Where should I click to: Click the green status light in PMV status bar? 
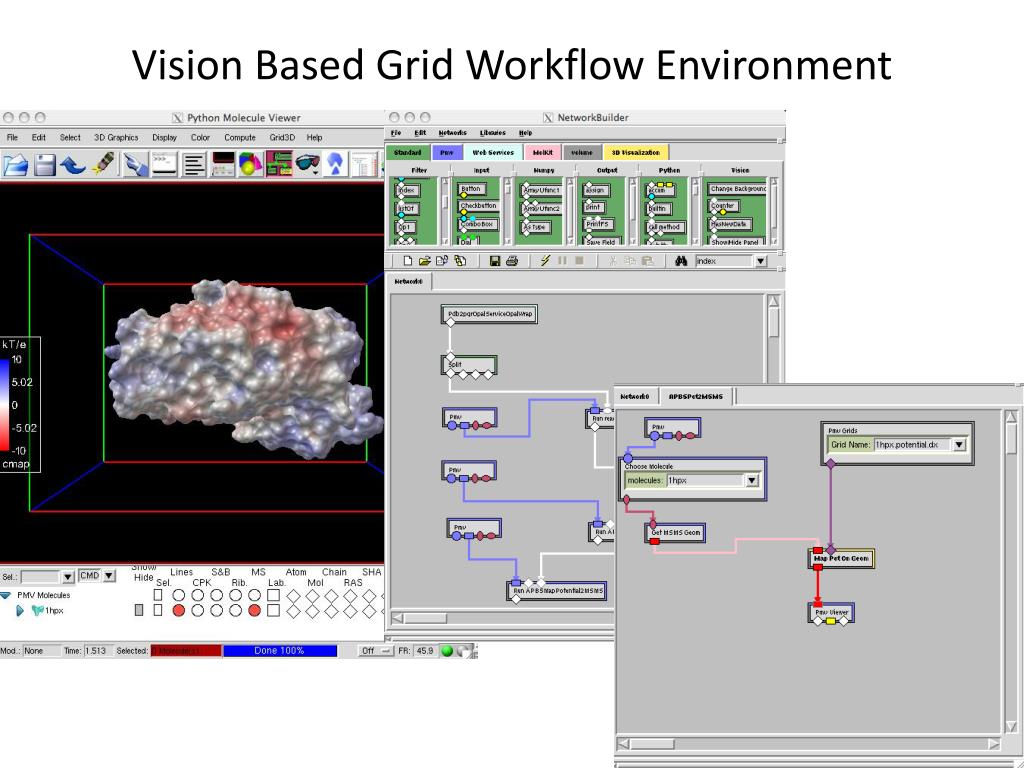point(447,650)
